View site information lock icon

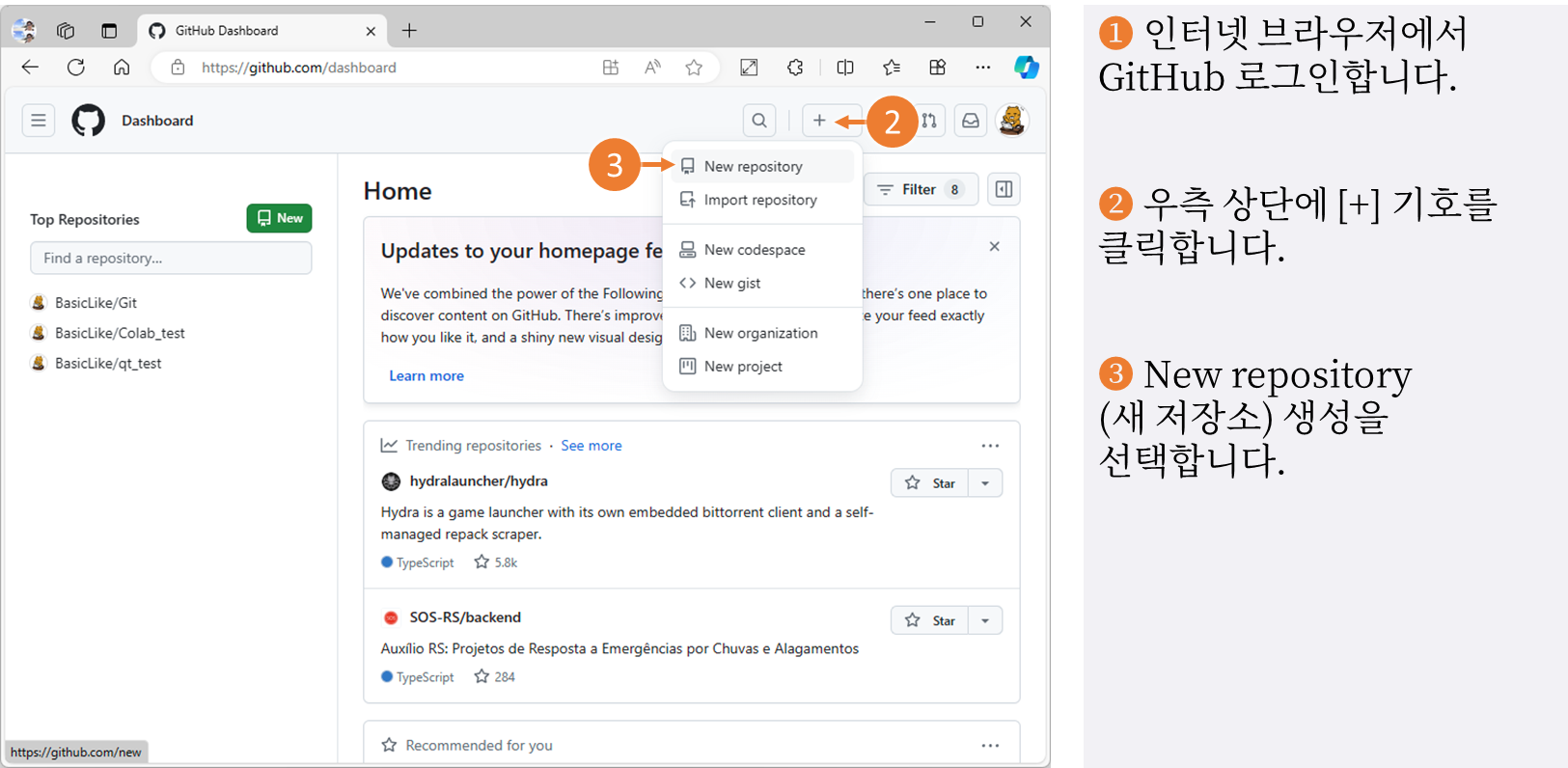point(178,68)
